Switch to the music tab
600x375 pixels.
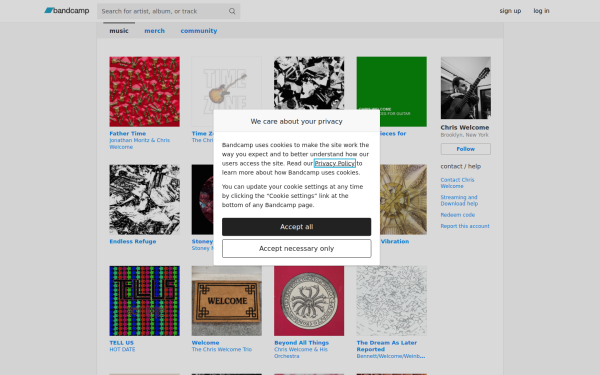coord(119,31)
